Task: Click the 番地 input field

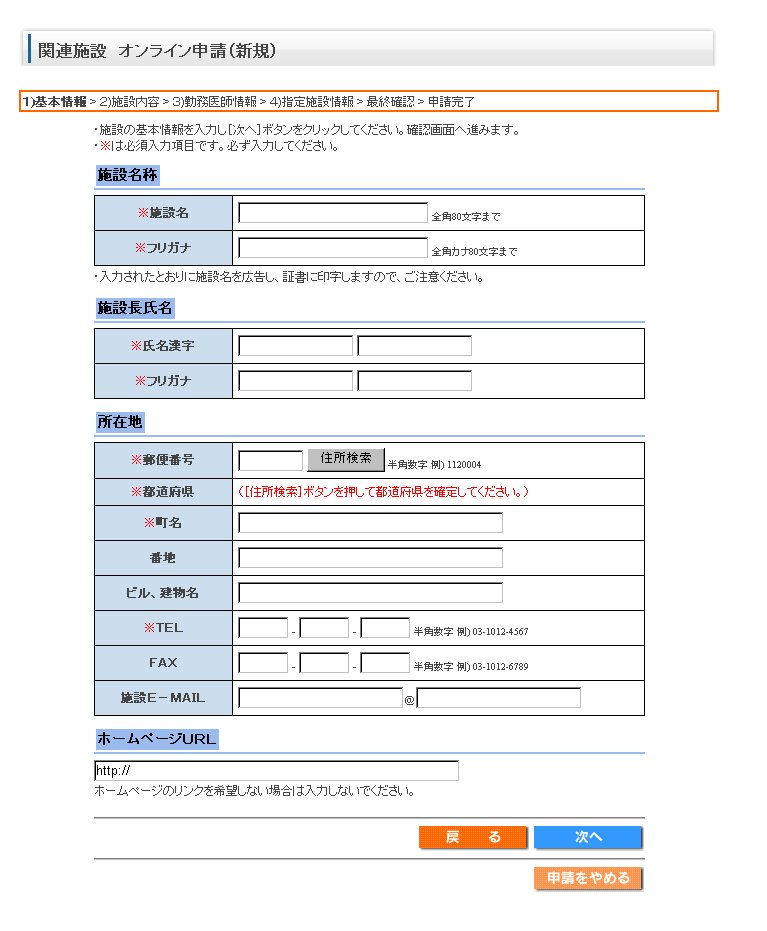Action: coord(370,558)
